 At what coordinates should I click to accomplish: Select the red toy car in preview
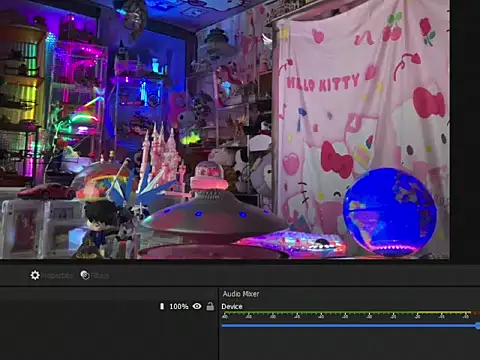coord(47,192)
